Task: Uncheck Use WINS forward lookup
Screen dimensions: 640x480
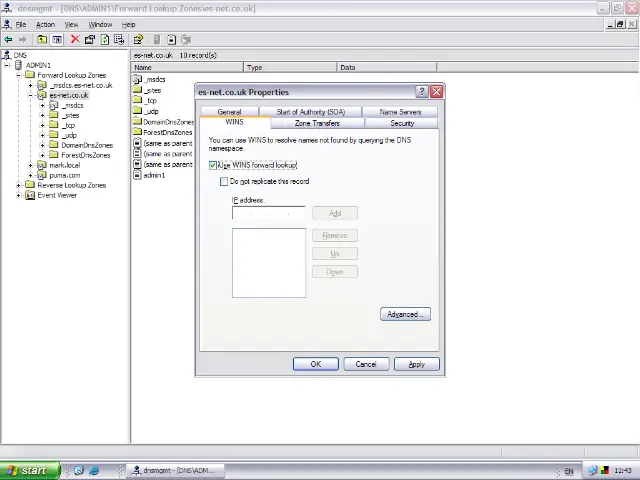Action: click(x=213, y=165)
